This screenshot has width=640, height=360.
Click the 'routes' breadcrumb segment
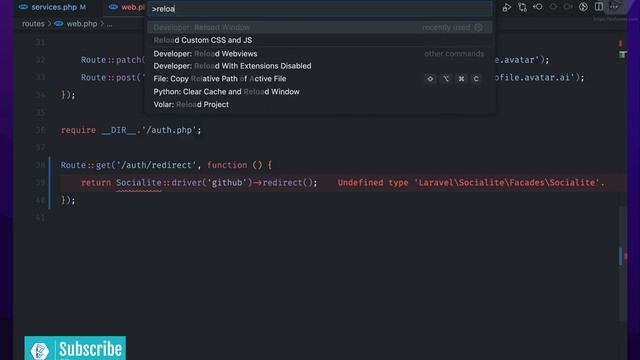click(33, 24)
